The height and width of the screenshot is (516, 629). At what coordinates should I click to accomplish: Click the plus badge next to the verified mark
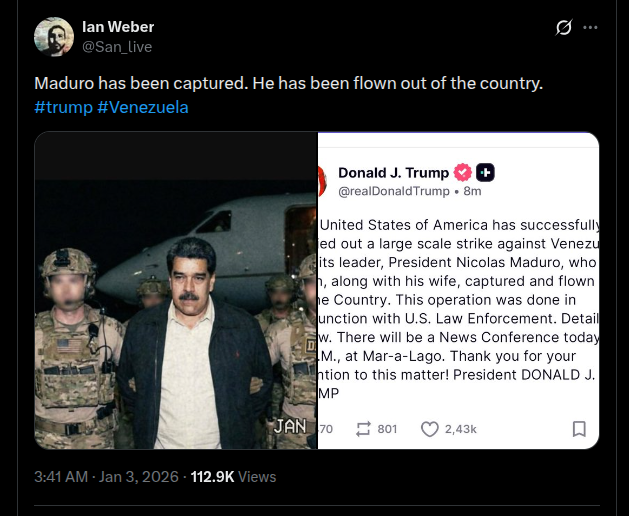pos(485,172)
